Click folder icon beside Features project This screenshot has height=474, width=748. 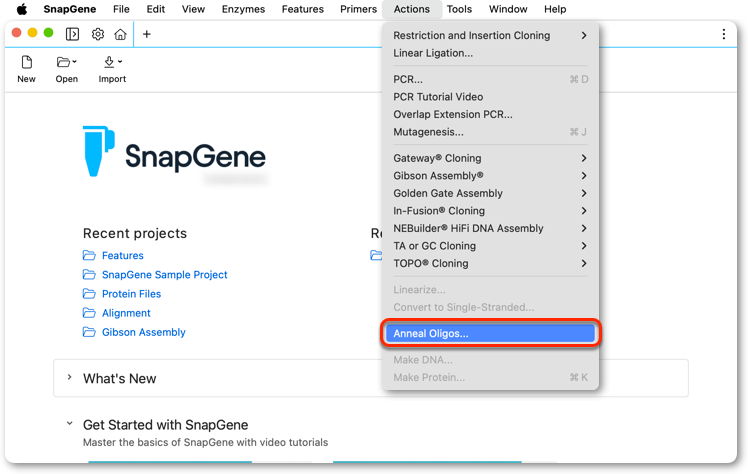point(89,256)
